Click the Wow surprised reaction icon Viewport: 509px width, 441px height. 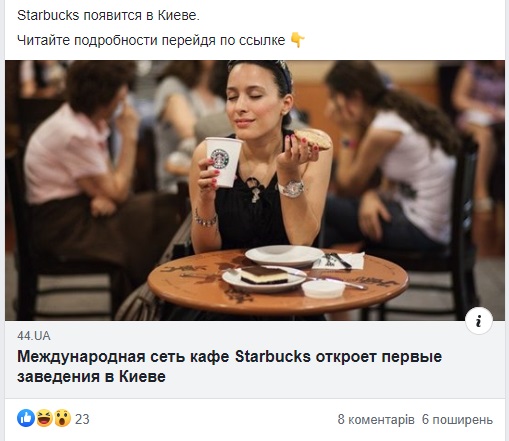coord(62,418)
